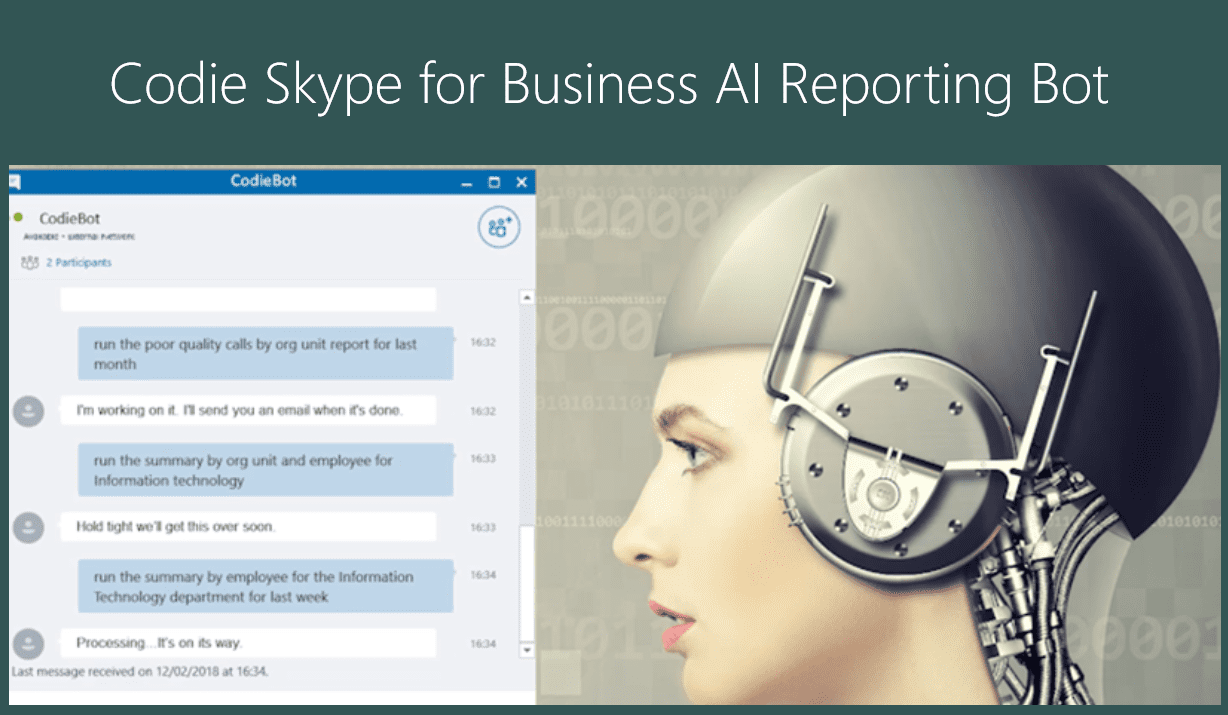Select the "run the poor quality calls" message bubble
This screenshot has width=1228, height=715.
tap(265, 353)
